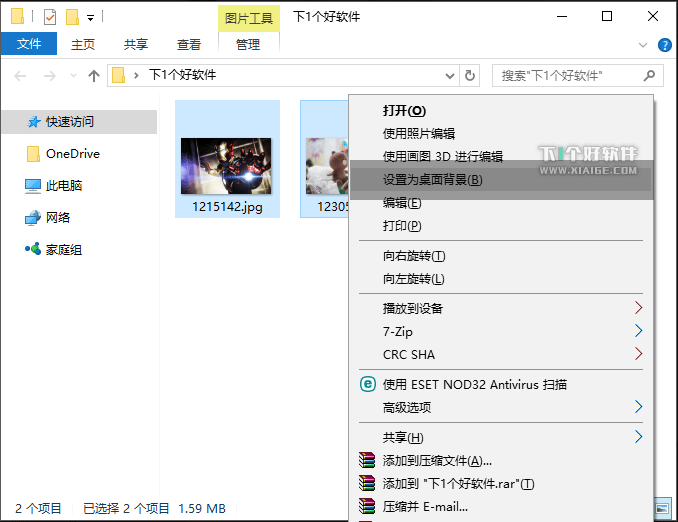
Task: Click the magnifier icon in search box
Action: 649,75
